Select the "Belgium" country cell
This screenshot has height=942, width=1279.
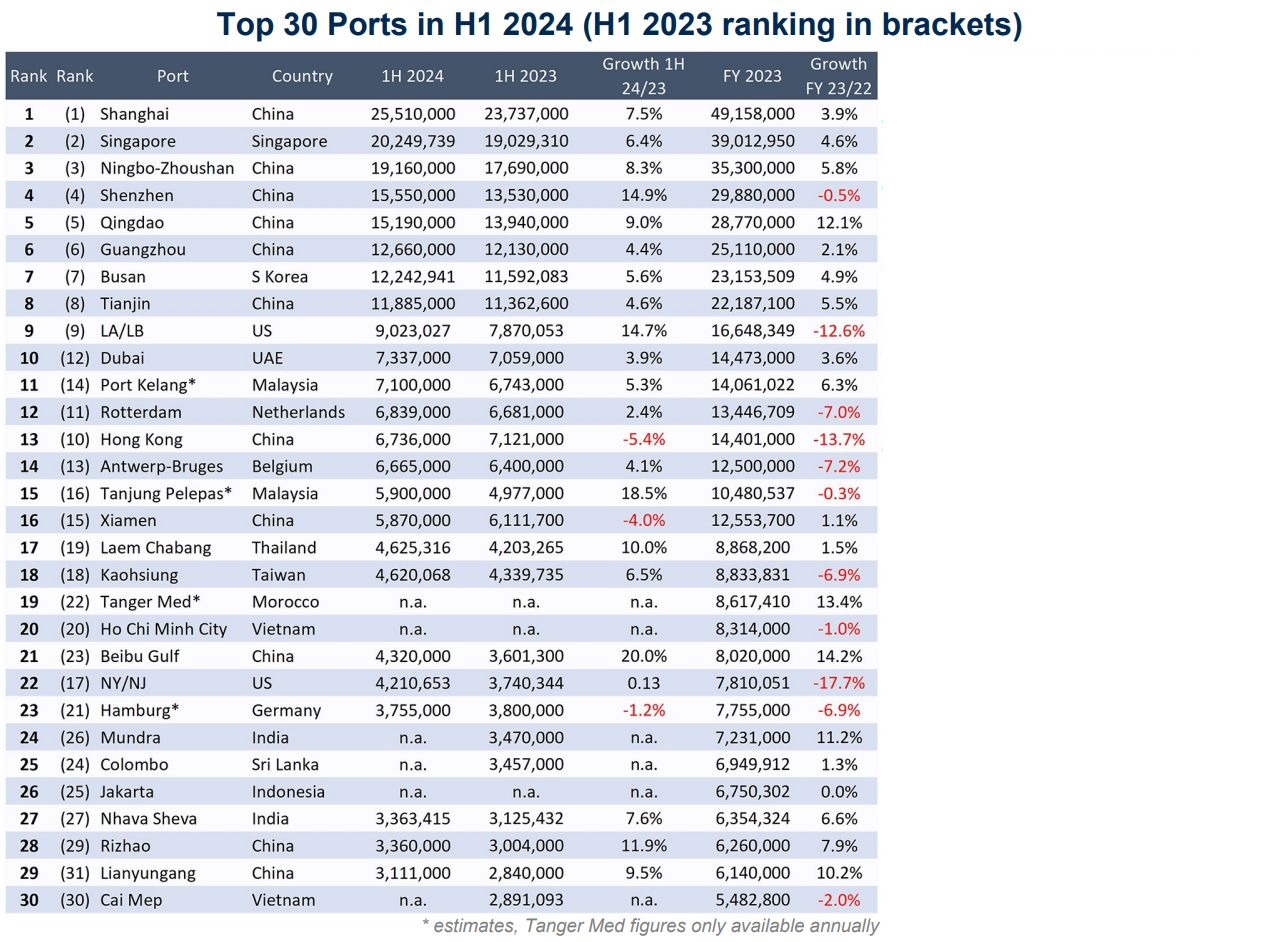[x=282, y=466]
